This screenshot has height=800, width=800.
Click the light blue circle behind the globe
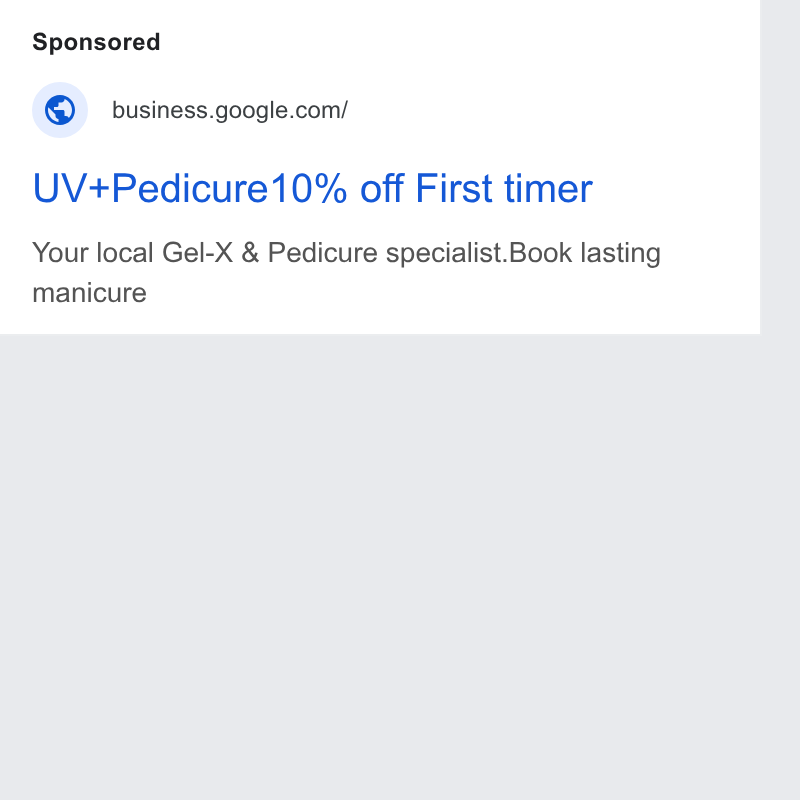60,110
